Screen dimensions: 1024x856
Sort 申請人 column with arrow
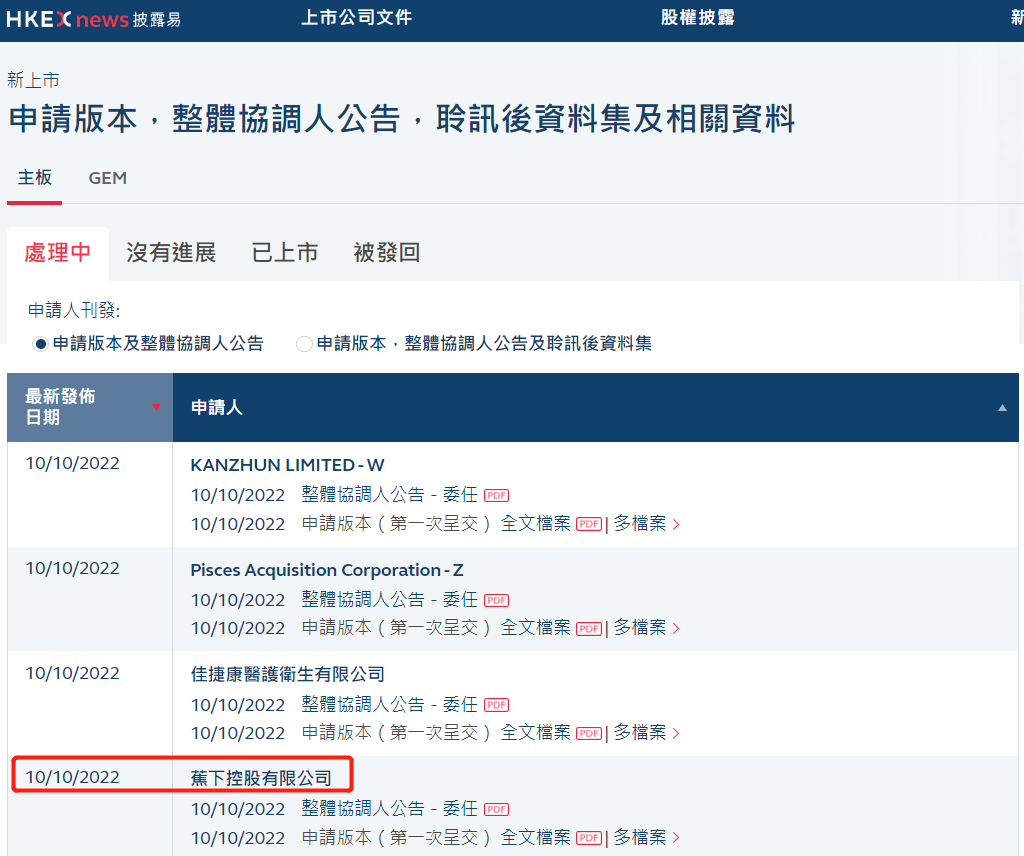(1002, 408)
